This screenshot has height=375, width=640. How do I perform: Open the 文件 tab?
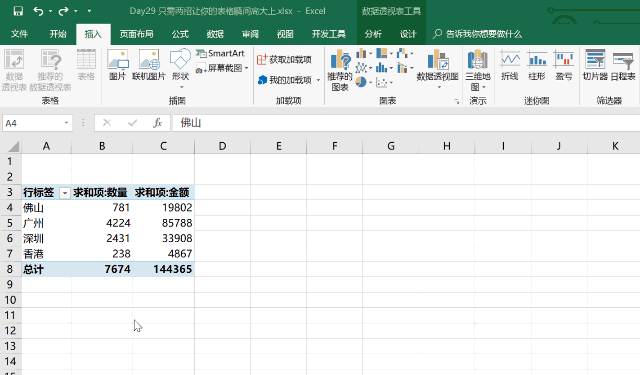coord(19,34)
